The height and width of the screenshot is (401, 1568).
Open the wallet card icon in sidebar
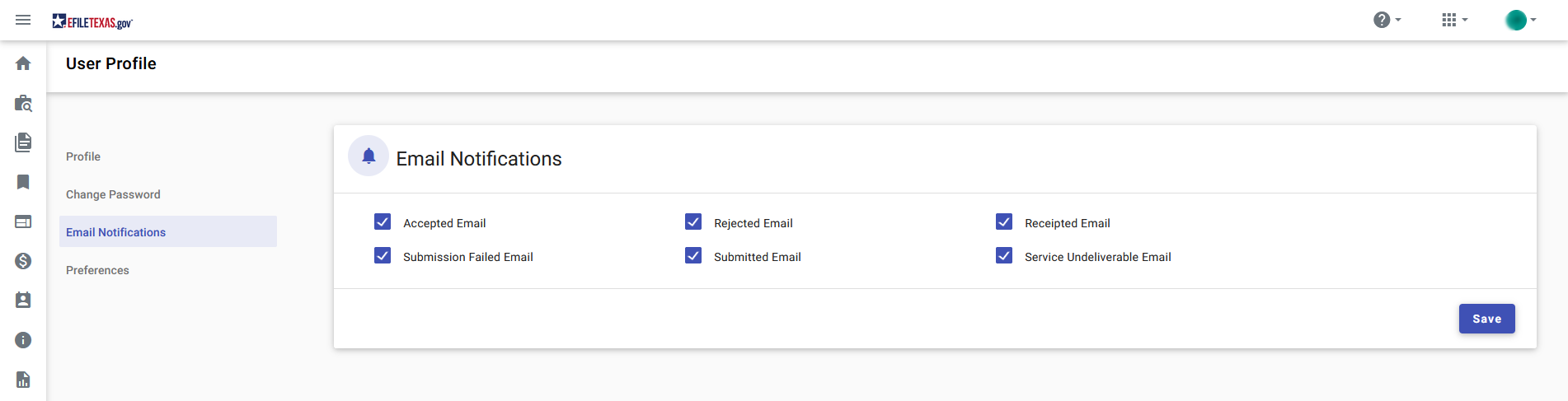(23, 221)
